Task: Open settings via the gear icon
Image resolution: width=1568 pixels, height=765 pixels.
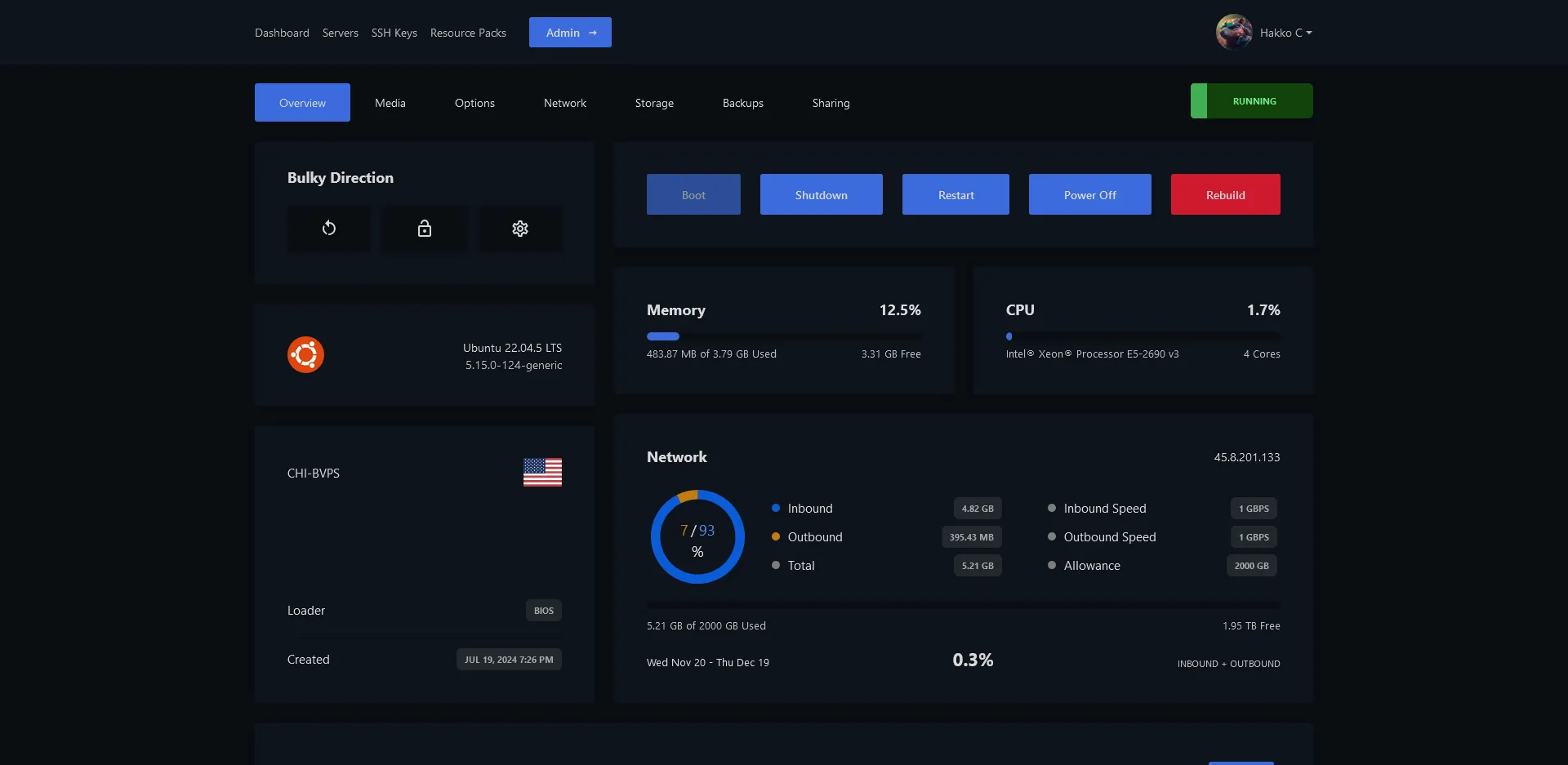Action: click(519, 229)
